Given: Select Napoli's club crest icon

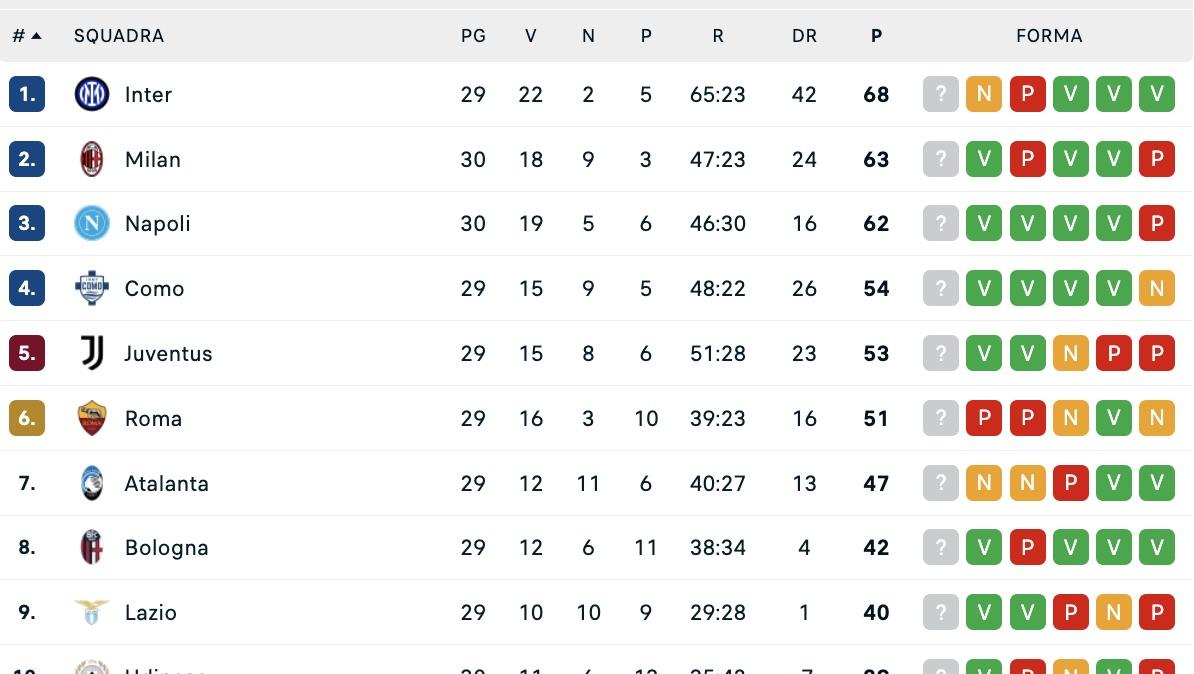Looking at the screenshot, I should tap(91, 223).
